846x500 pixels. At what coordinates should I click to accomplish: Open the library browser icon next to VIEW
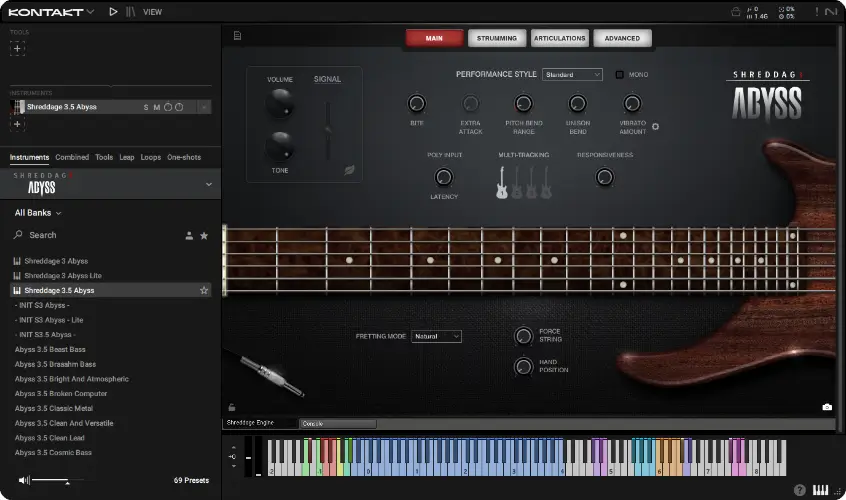[130, 12]
